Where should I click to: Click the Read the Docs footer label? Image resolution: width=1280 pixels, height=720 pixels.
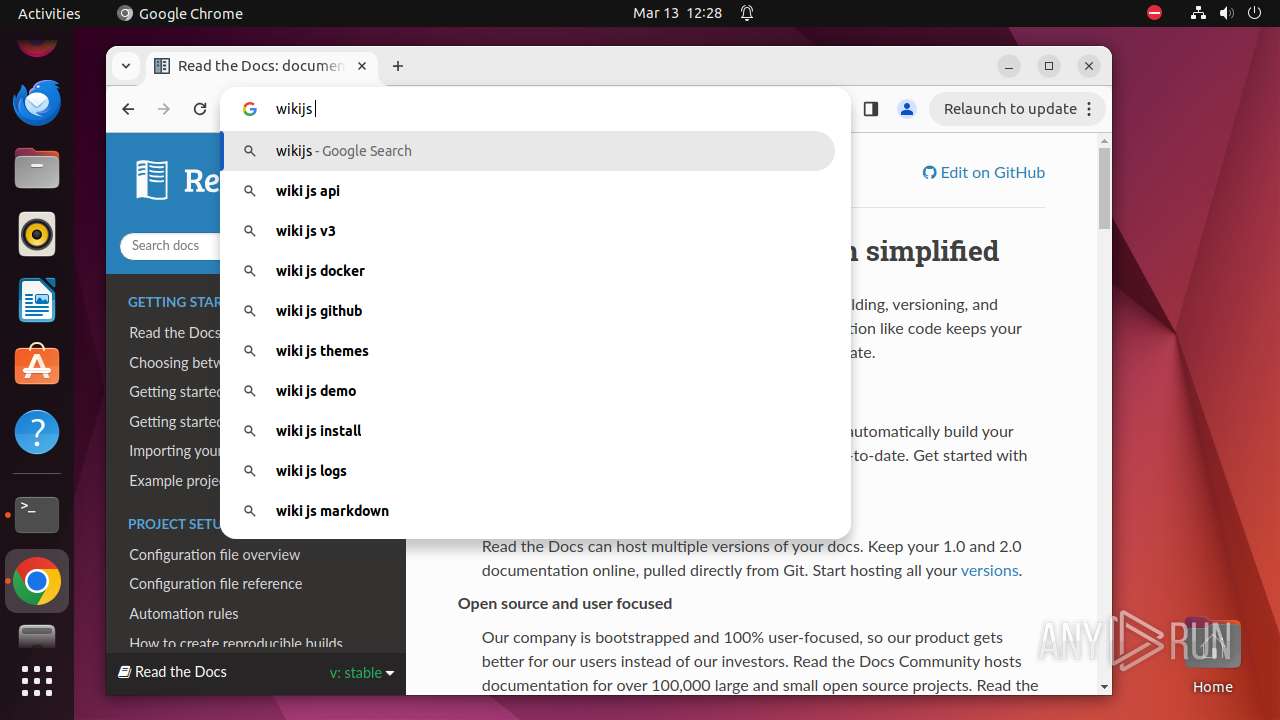(173, 672)
